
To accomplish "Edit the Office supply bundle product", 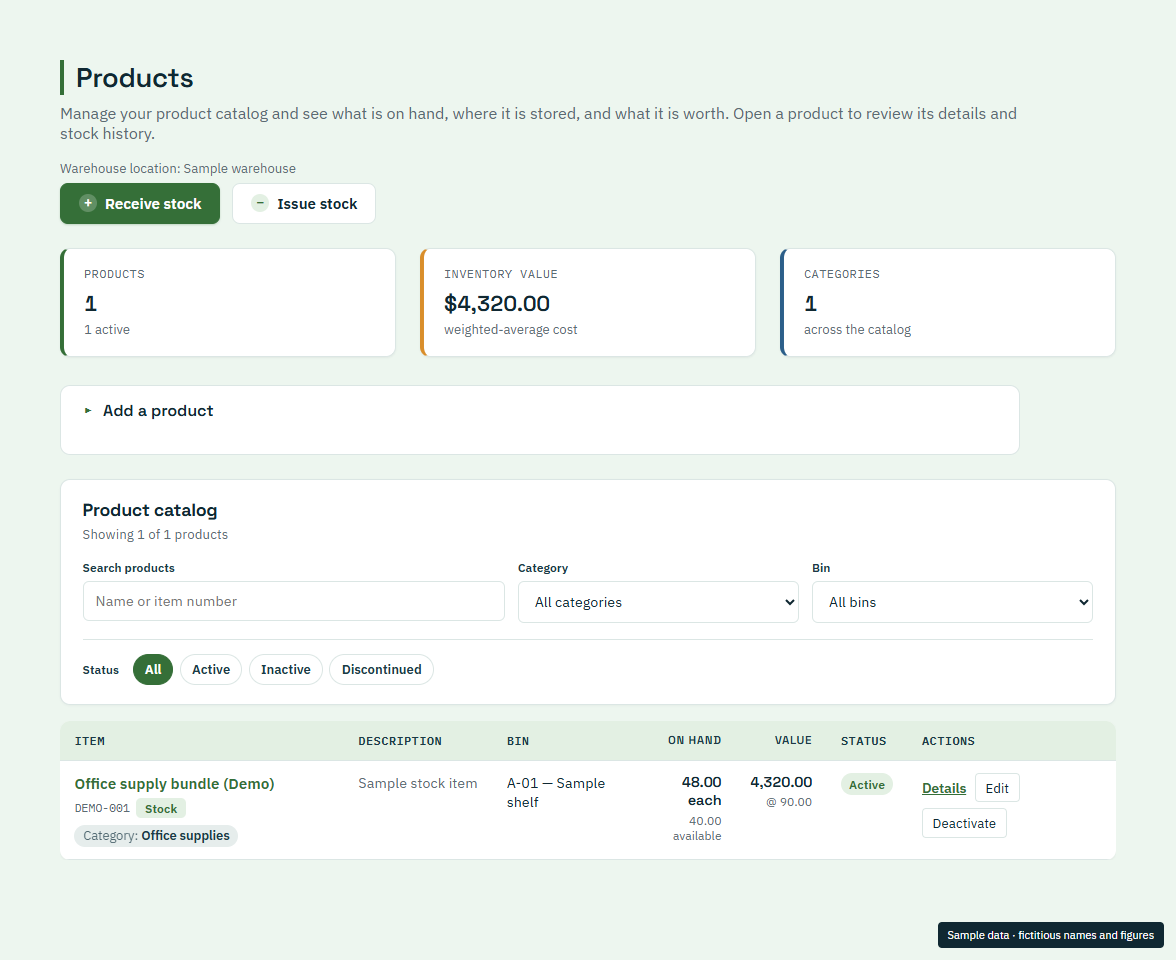I will point(997,788).
